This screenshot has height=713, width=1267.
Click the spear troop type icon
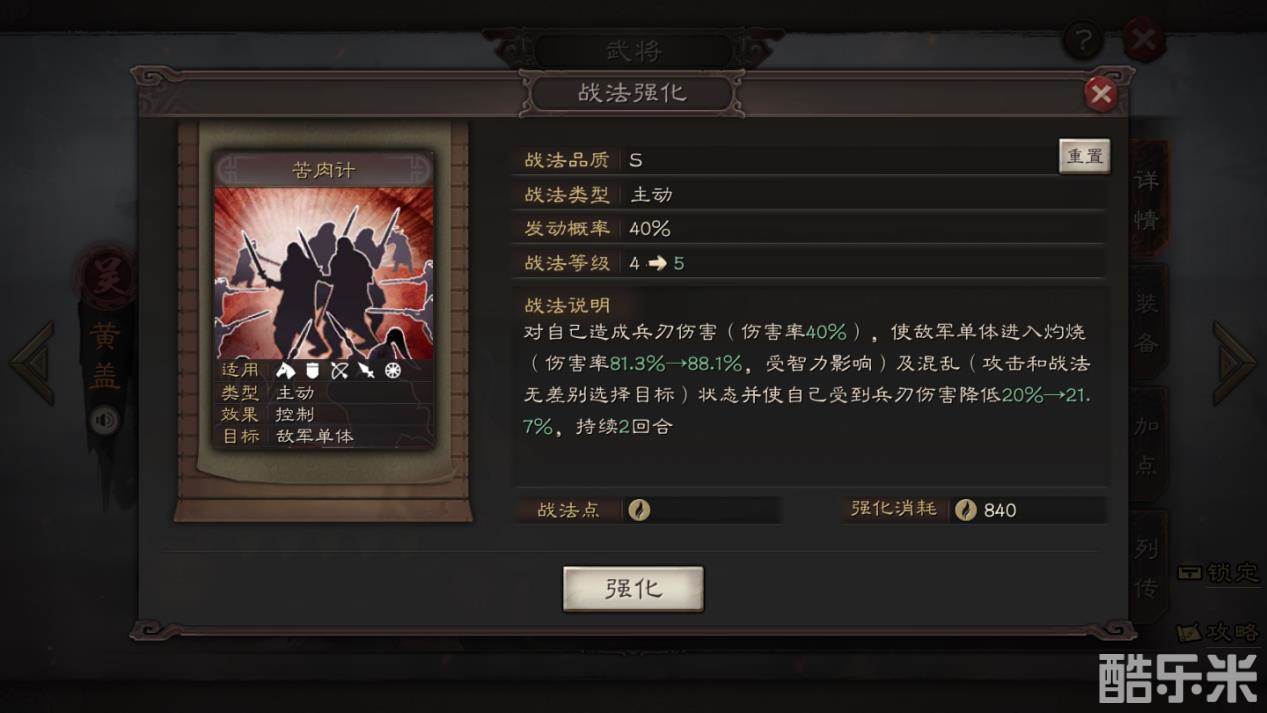[x=366, y=371]
